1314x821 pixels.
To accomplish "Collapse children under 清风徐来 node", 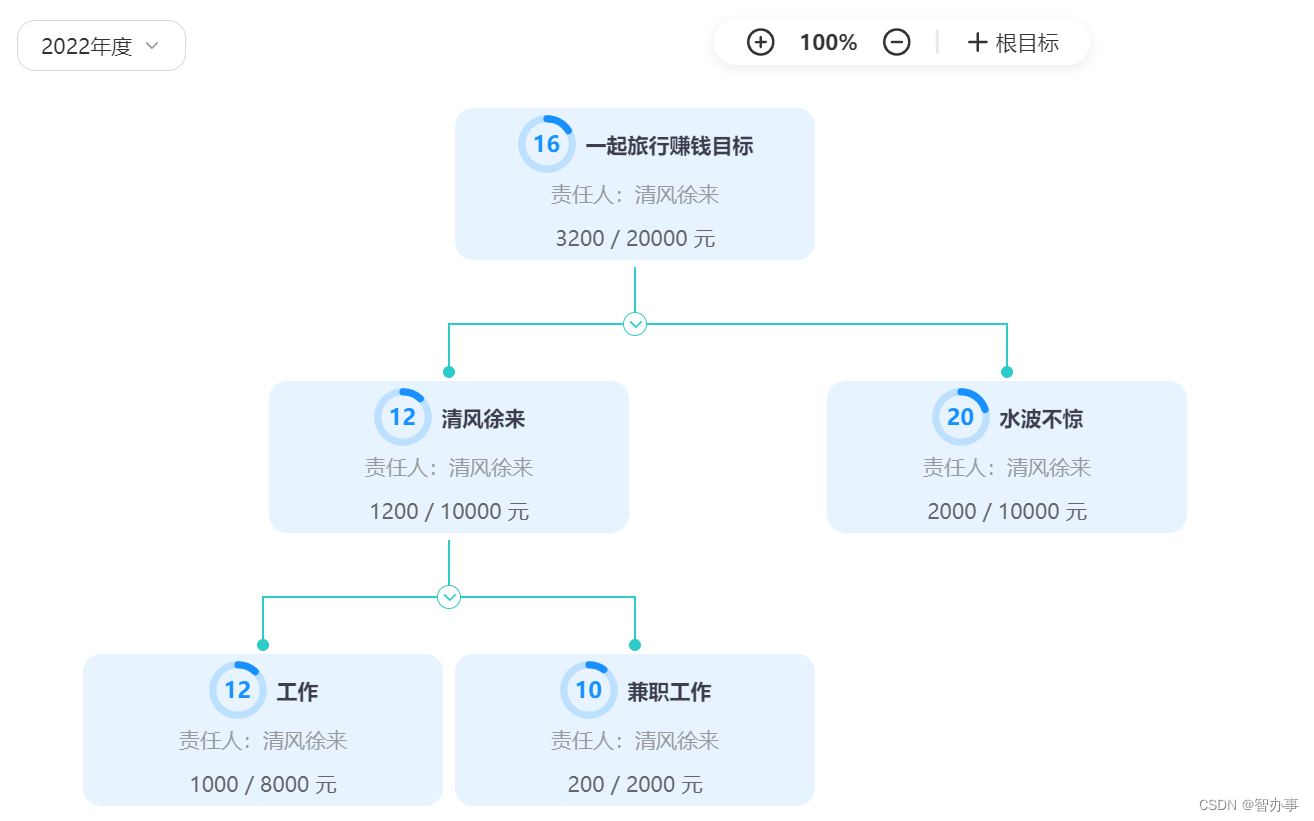I will tap(449, 597).
